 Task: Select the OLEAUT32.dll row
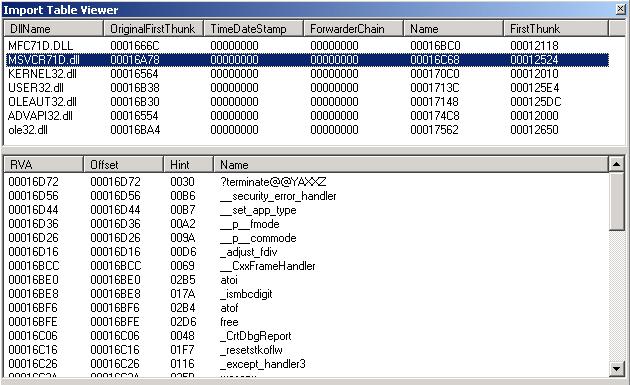[307, 102]
